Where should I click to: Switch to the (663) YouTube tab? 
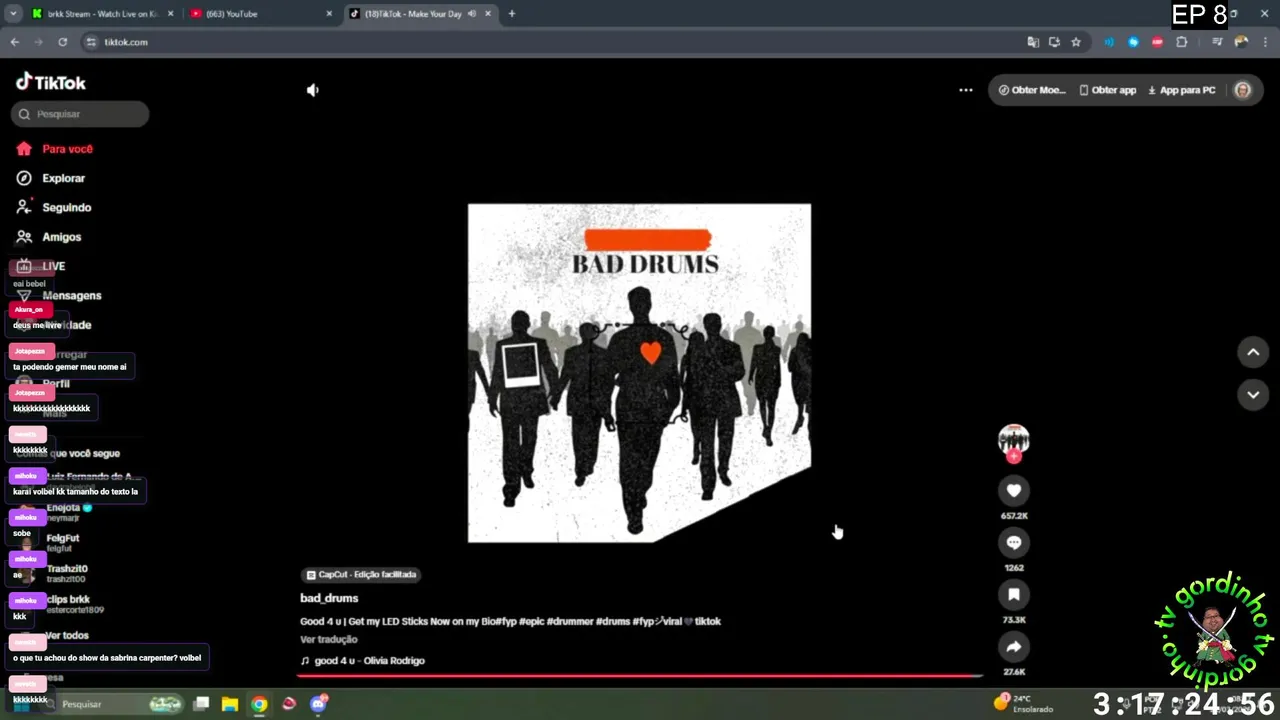262,14
